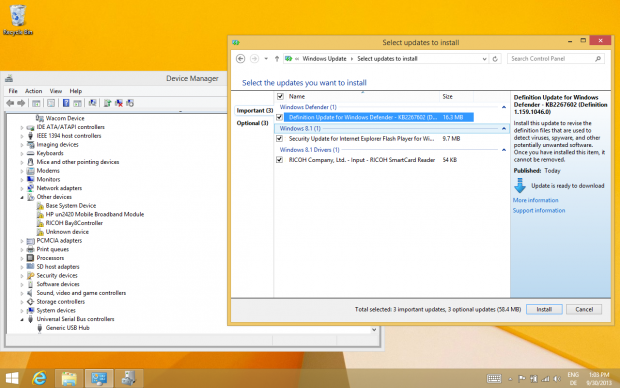Expand Sound, video and game controllers node
Viewport: 620px width, 388px height.
coord(22,293)
